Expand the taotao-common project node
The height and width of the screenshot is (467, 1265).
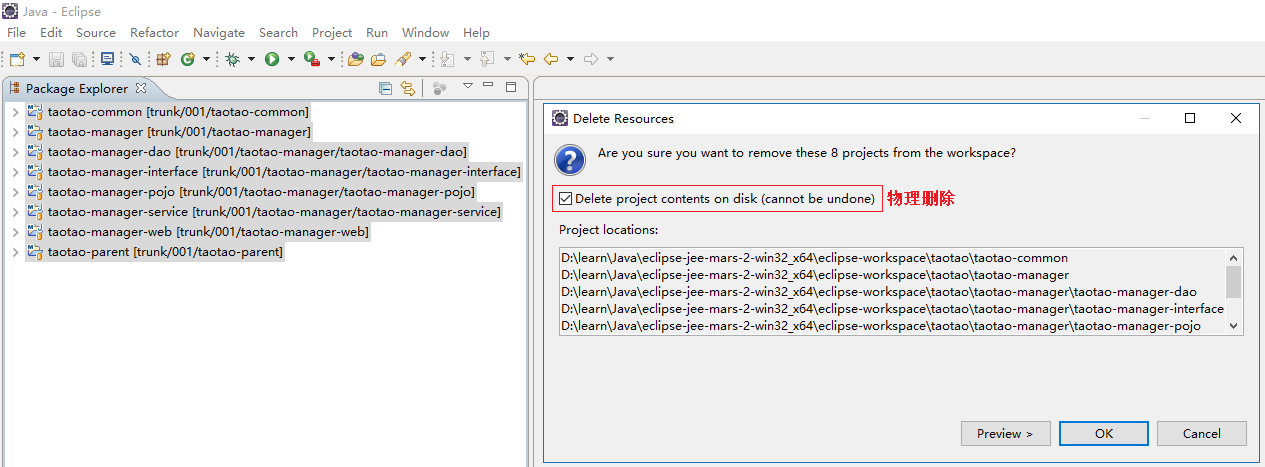tap(15, 112)
